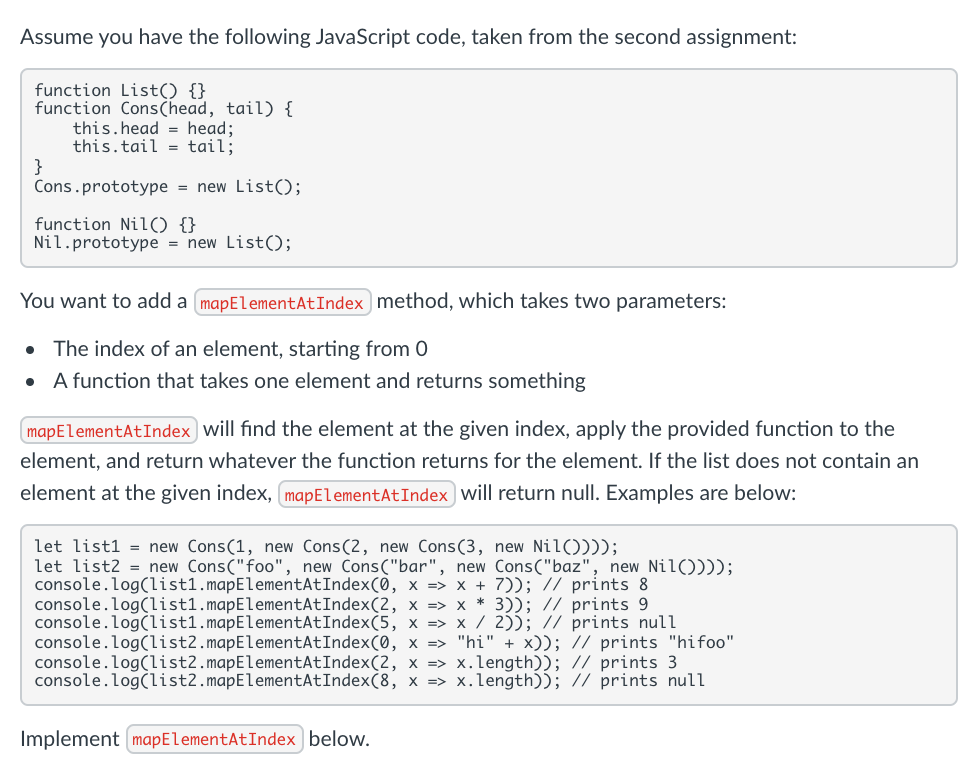Click bullet 'A function that takes one element'
Screen dimensions: 970x778
point(319,381)
